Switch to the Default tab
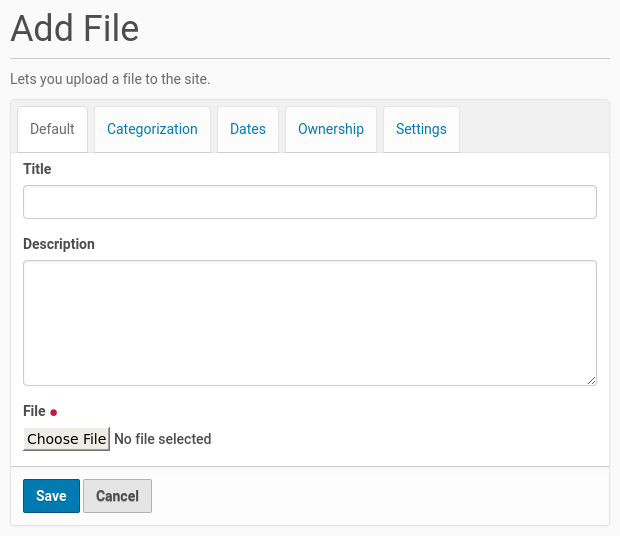The height and width of the screenshot is (536, 620). tap(52, 129)
